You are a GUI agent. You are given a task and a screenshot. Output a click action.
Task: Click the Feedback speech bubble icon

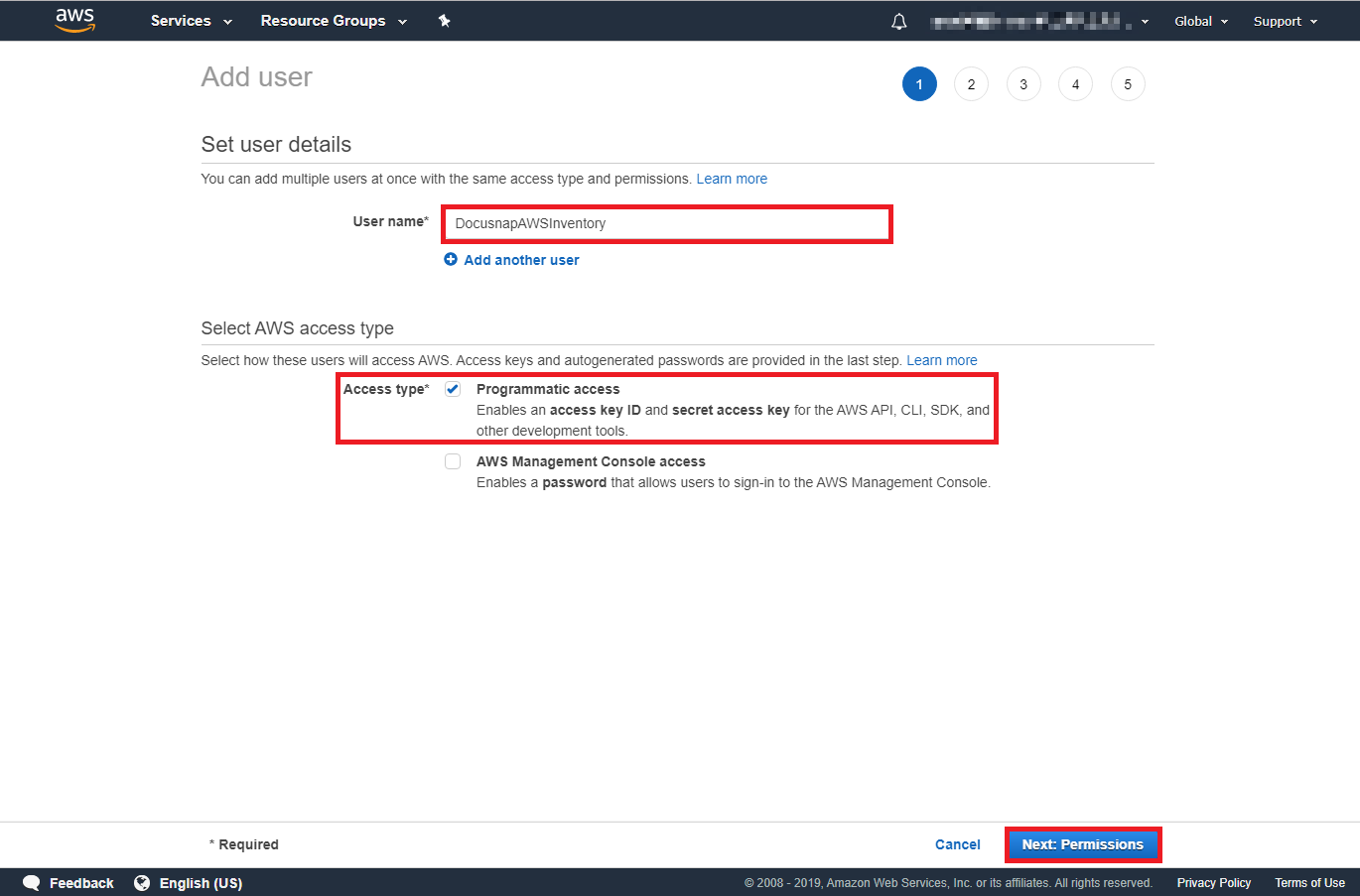[x=32, y=883]
